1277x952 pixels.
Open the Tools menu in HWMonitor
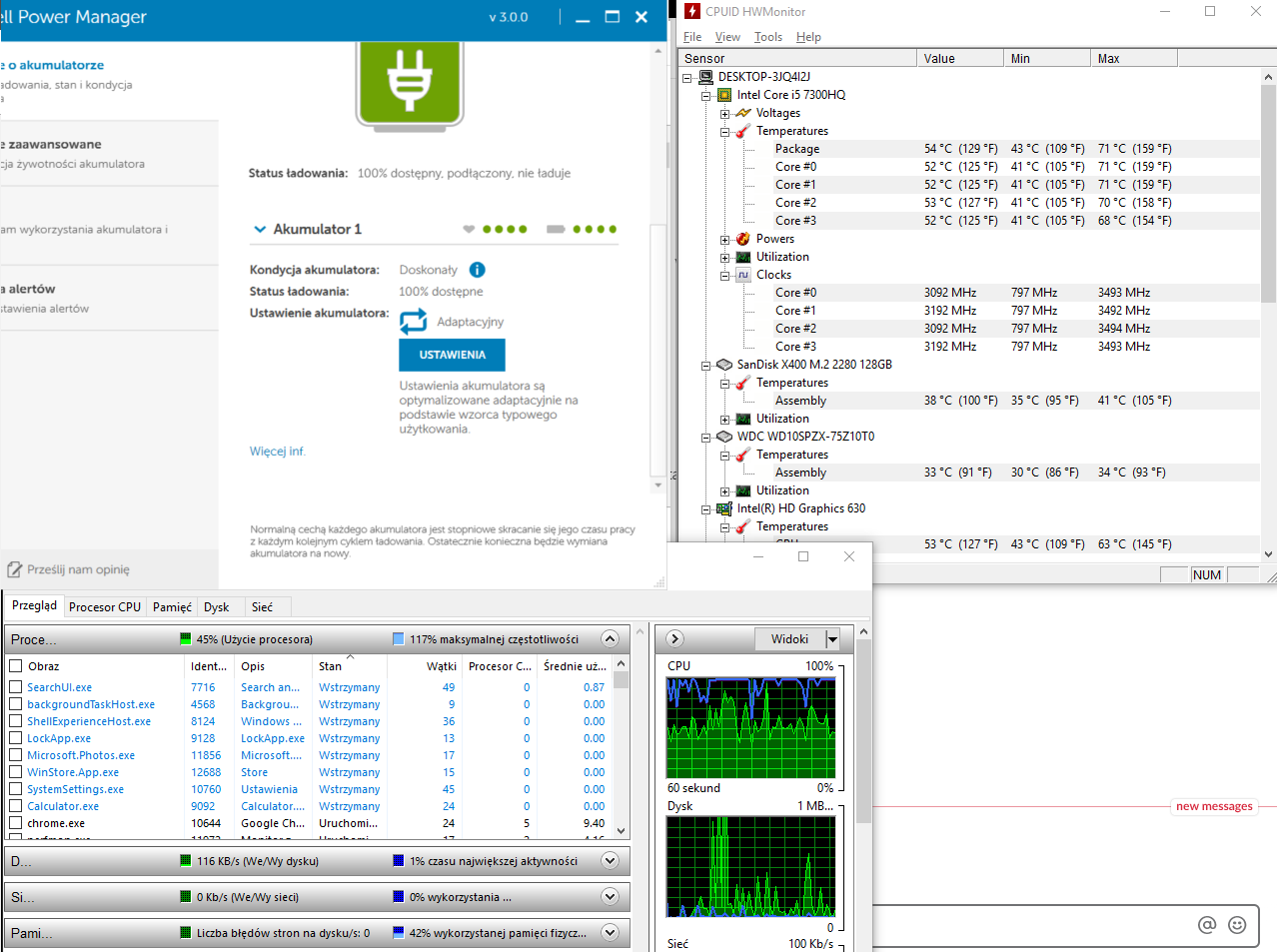[767, 37]
